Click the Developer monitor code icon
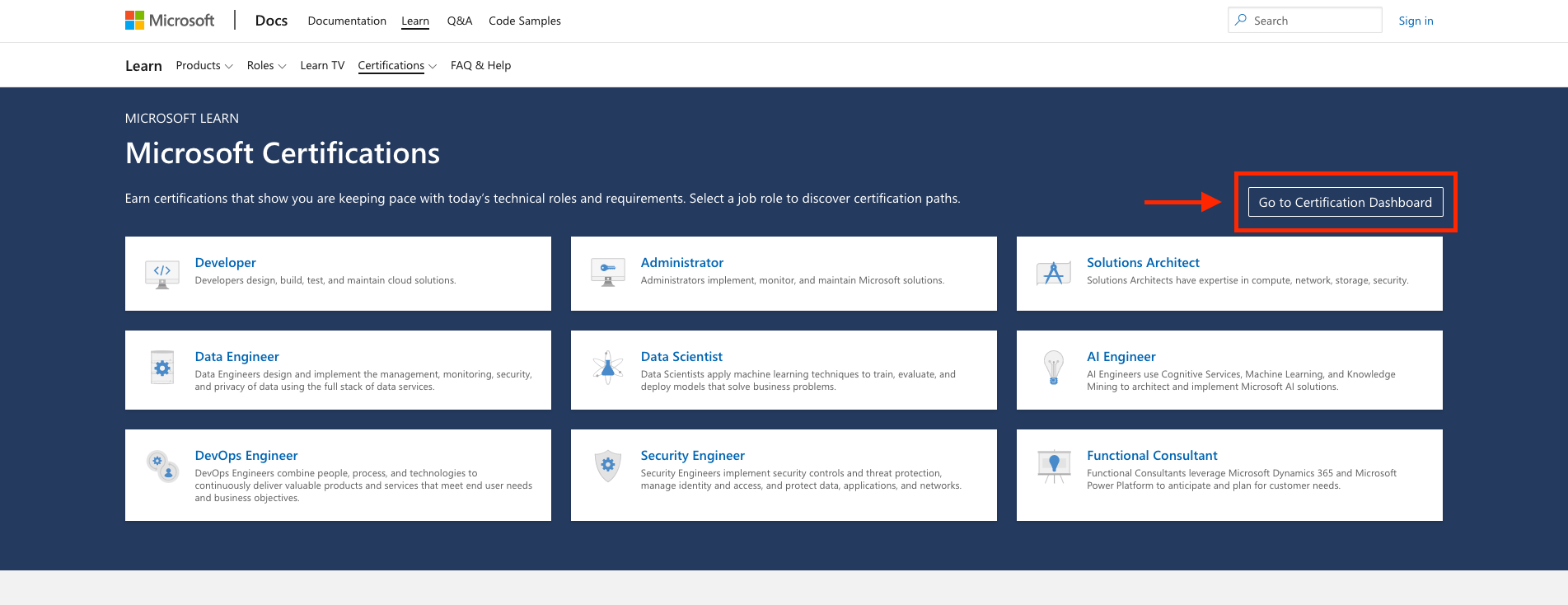 point(162,274)
